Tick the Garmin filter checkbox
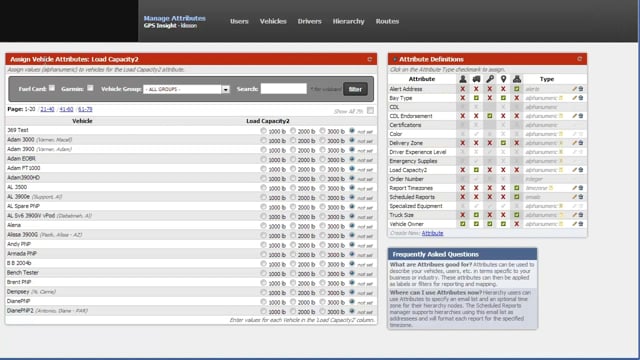Image resolution: width=640 pixels, height=360 pixels. point(90,88)
